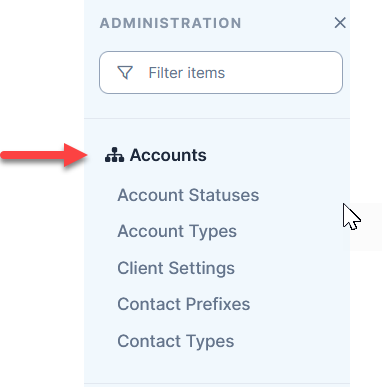382x387 pixels.
Task: Navigate to Contact Types
Action: tap(176, 342)
